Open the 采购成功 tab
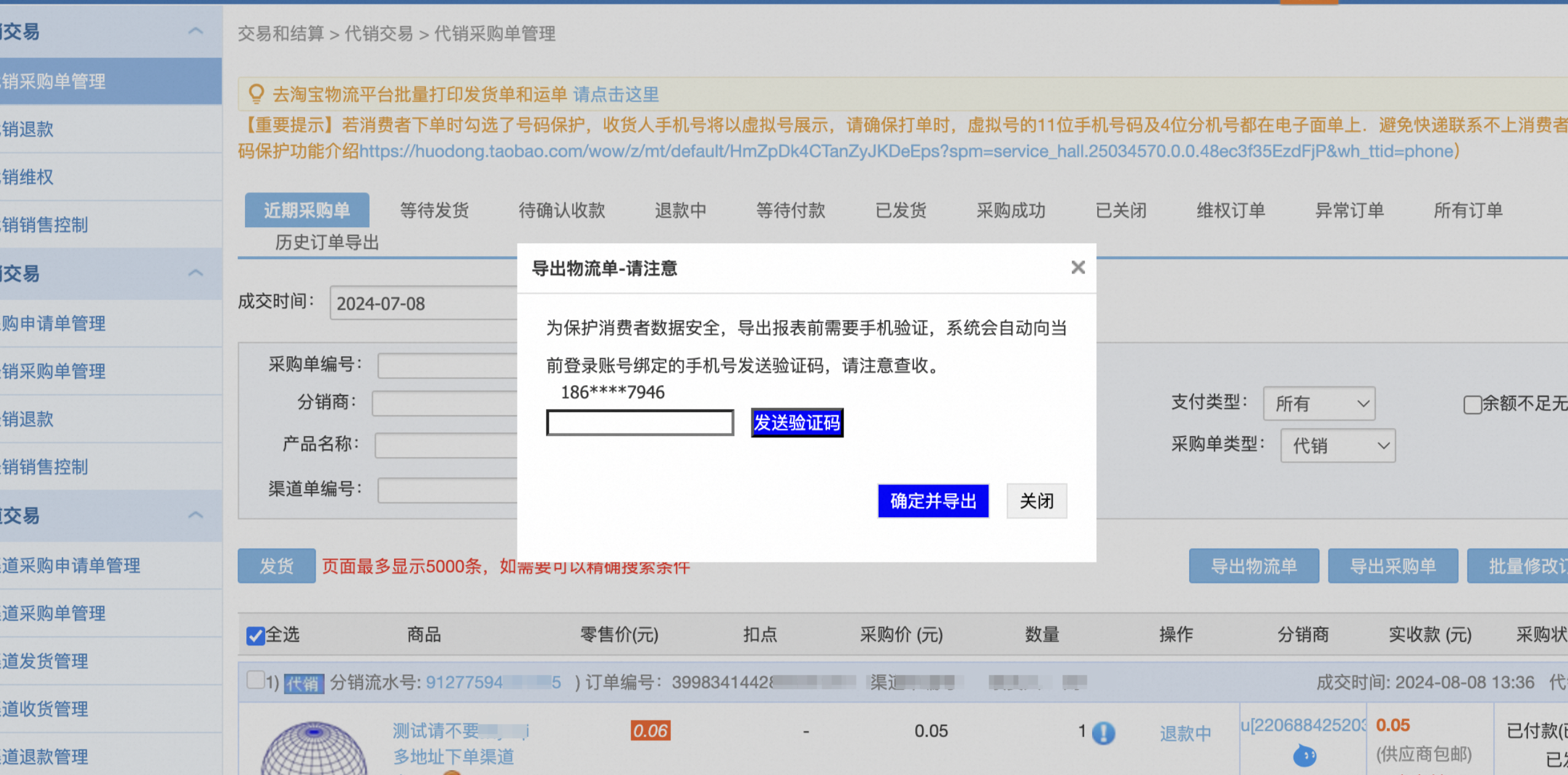The width and height of the screenshot is (1568, 775). point(1011,210)
